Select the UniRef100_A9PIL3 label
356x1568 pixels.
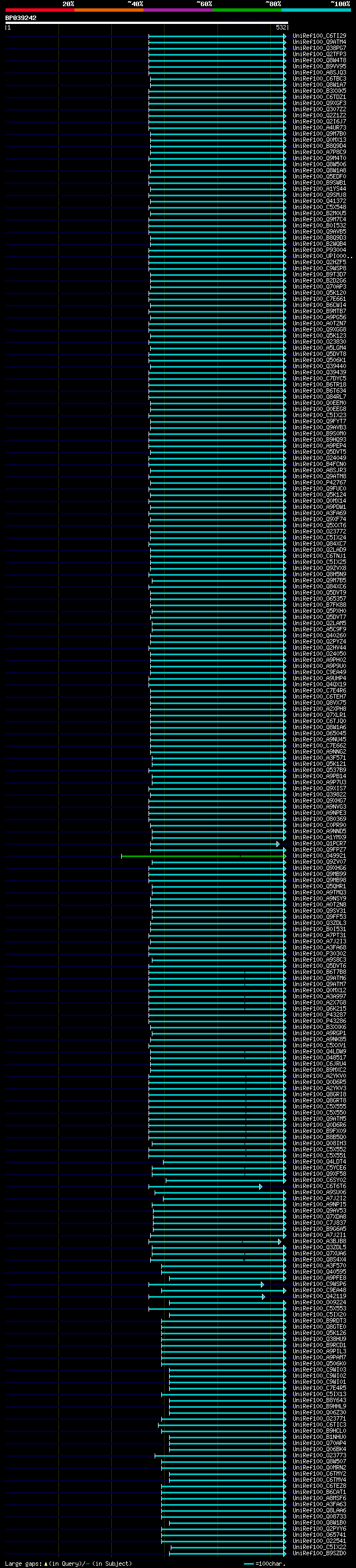319,1351
